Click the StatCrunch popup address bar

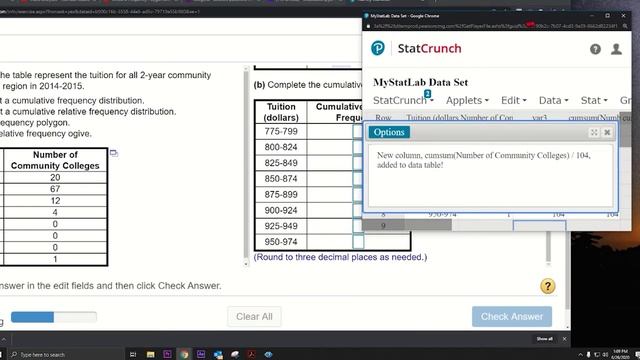click(x=495, y=26)
